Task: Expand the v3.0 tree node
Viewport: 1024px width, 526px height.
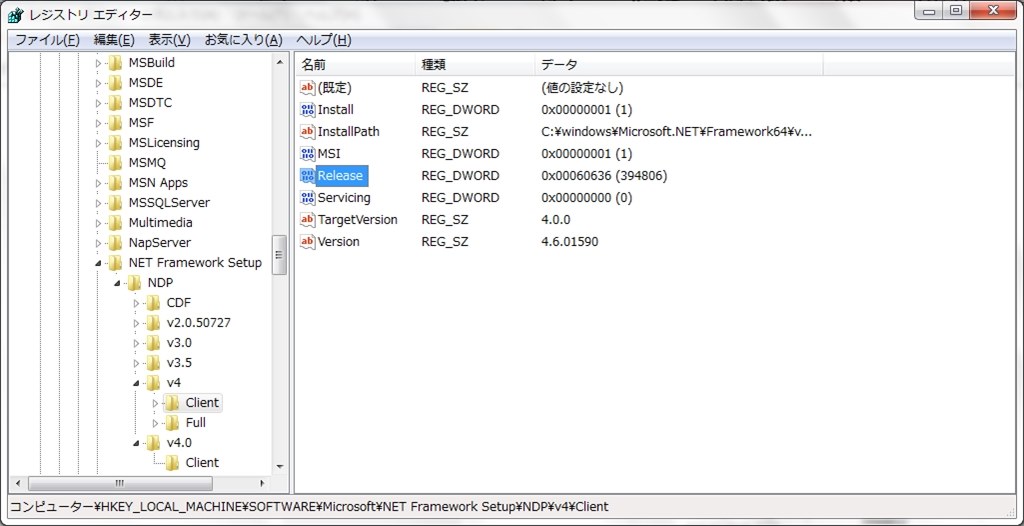Action: click(136, 343)
